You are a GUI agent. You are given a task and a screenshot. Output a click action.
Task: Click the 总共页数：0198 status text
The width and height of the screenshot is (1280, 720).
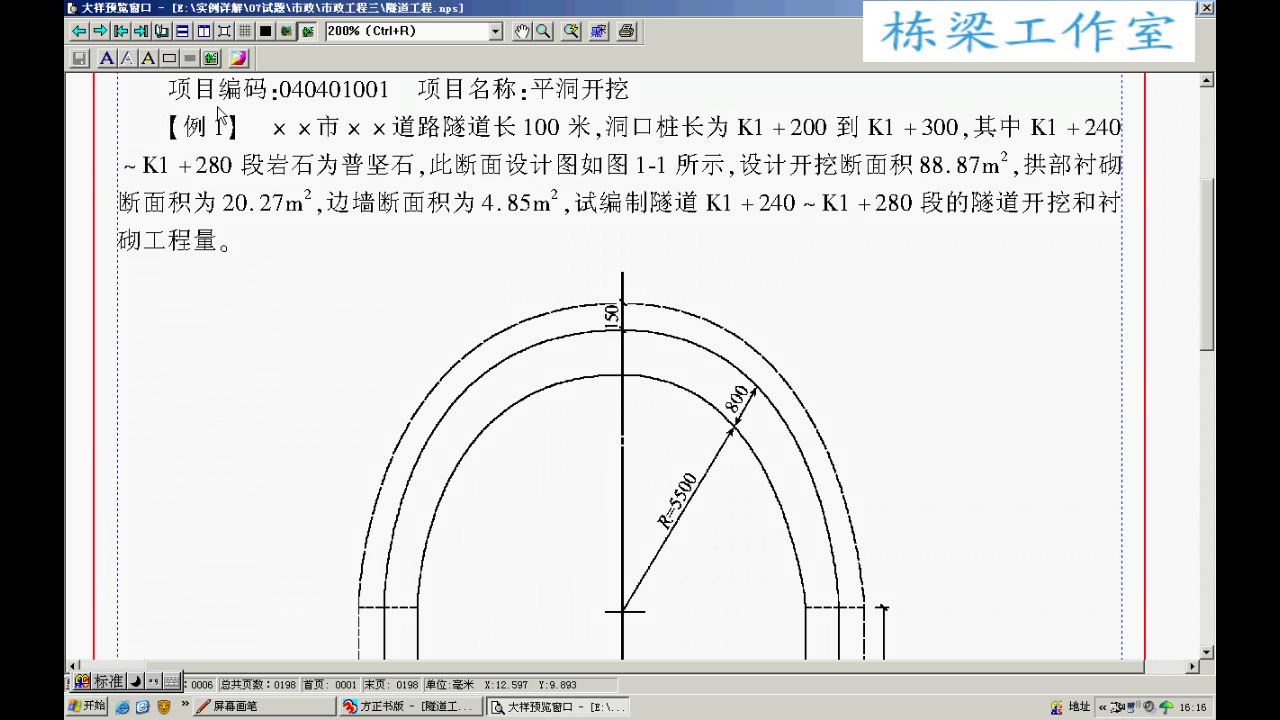click(x=258, y=684)
